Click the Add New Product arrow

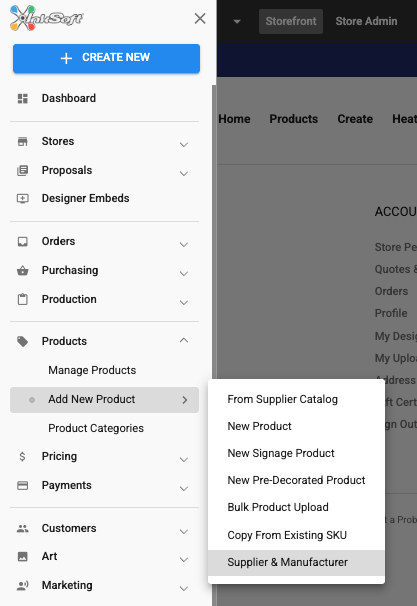[185, 400]
